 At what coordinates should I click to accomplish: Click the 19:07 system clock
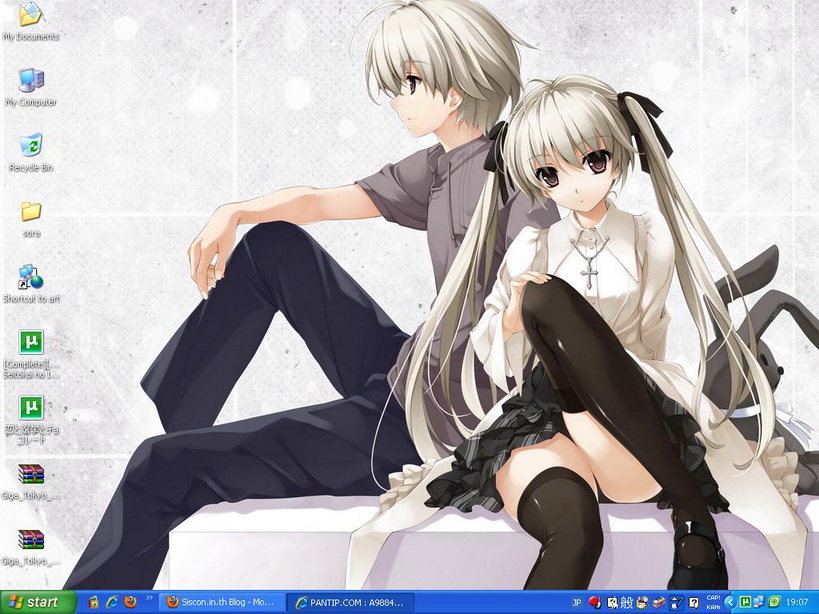tap(798, 603)
